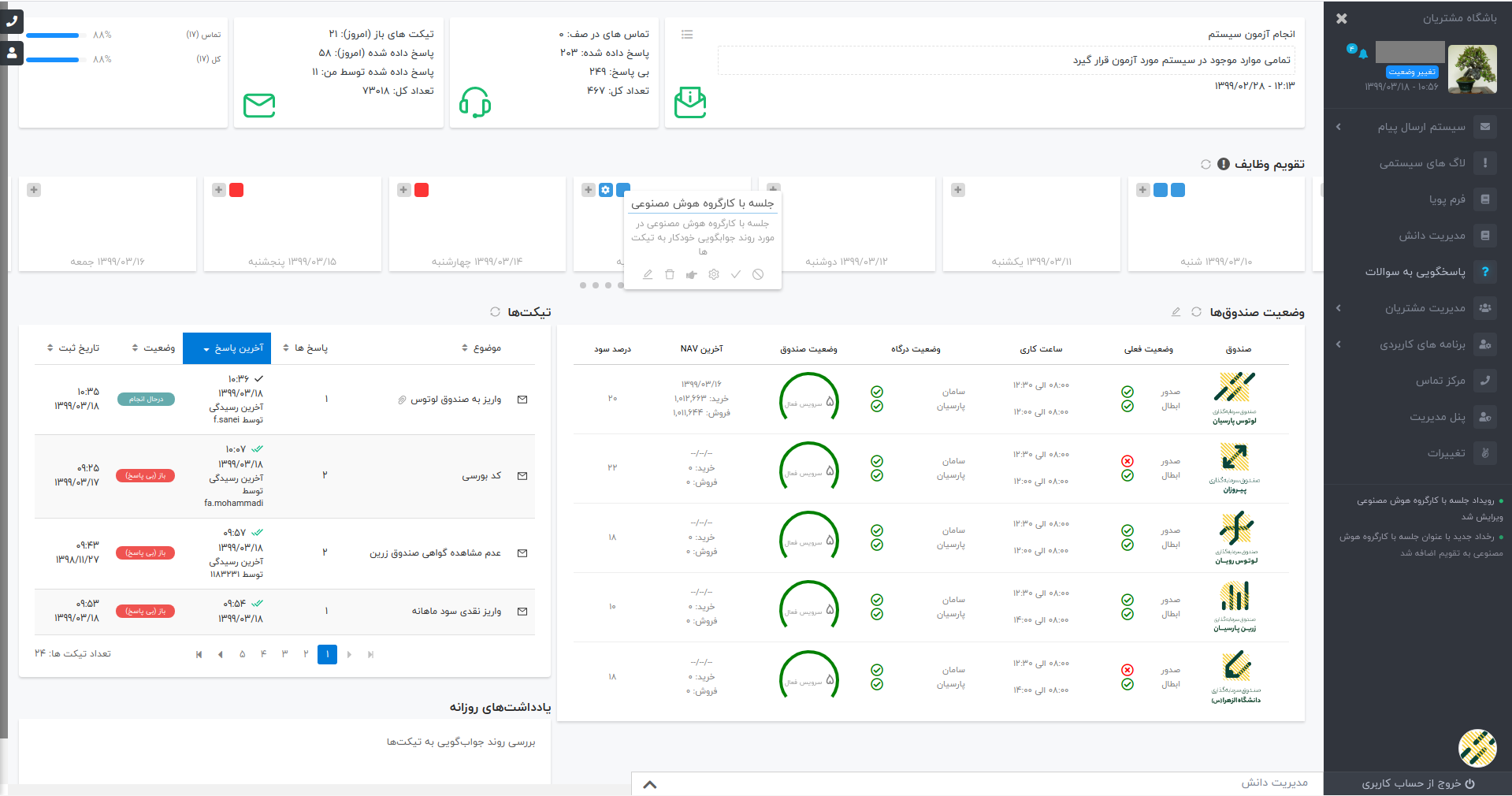This screenshot has width=1512, height=796.
Task: Click the phone handset icon at the screen corner
Action: [x=12, y=21]
